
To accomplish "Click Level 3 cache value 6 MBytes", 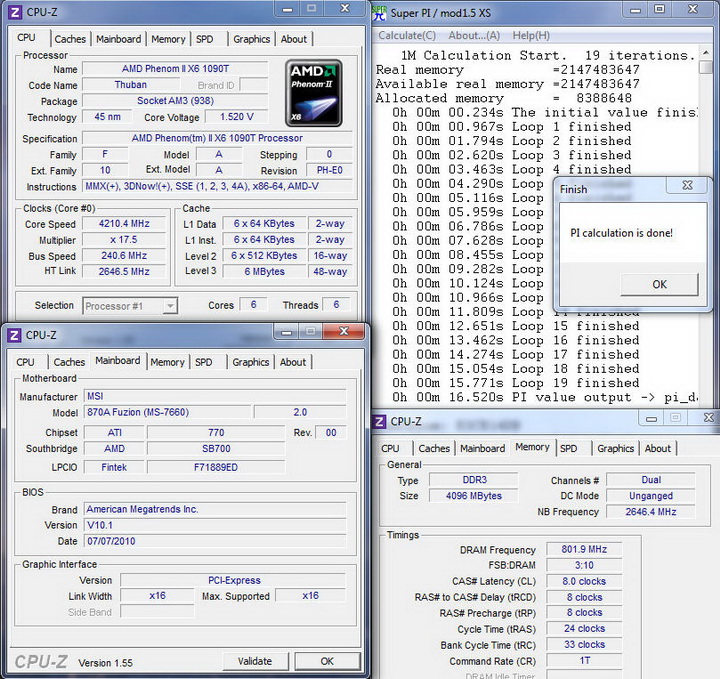I will click(264, 271).
